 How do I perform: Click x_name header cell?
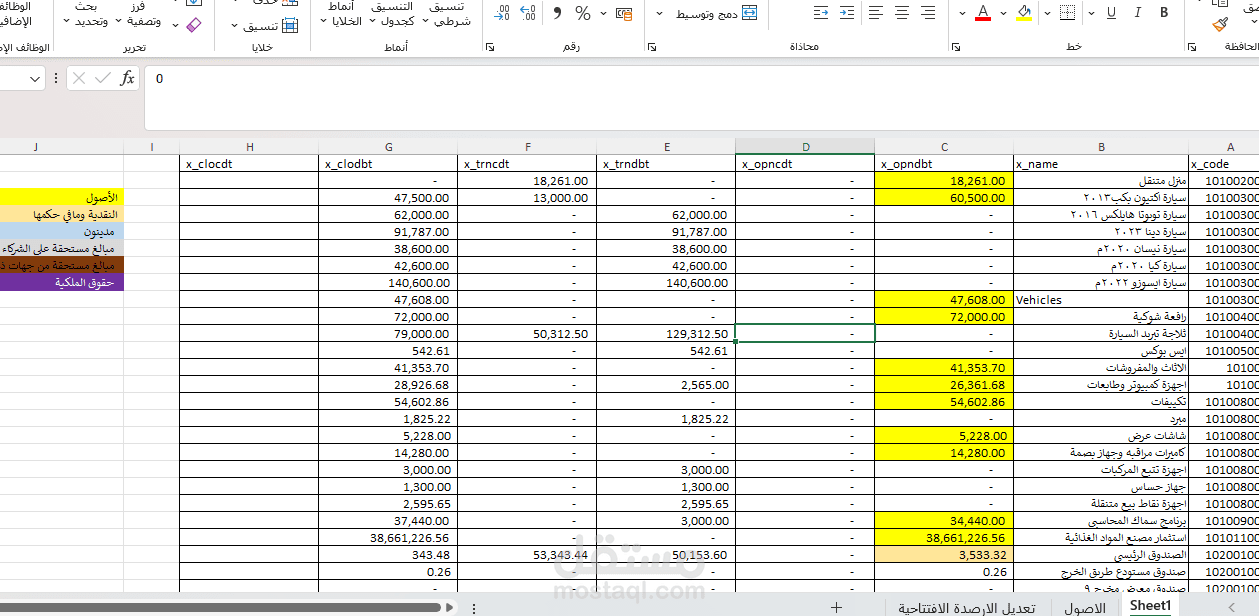(1101, 164)
